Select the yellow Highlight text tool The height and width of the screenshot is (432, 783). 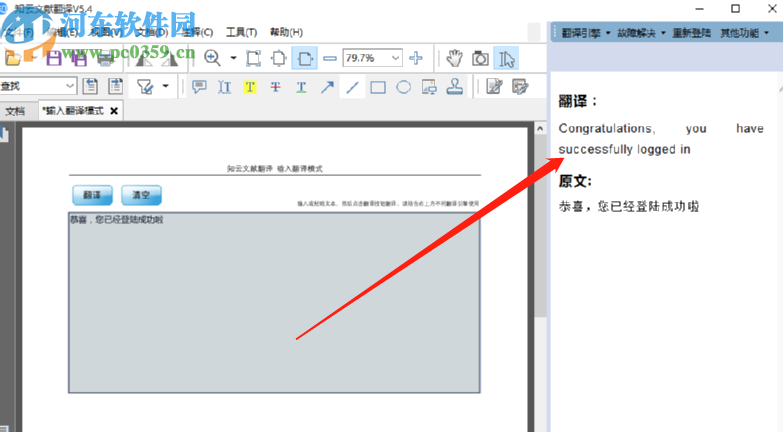[x=250, y=87]
